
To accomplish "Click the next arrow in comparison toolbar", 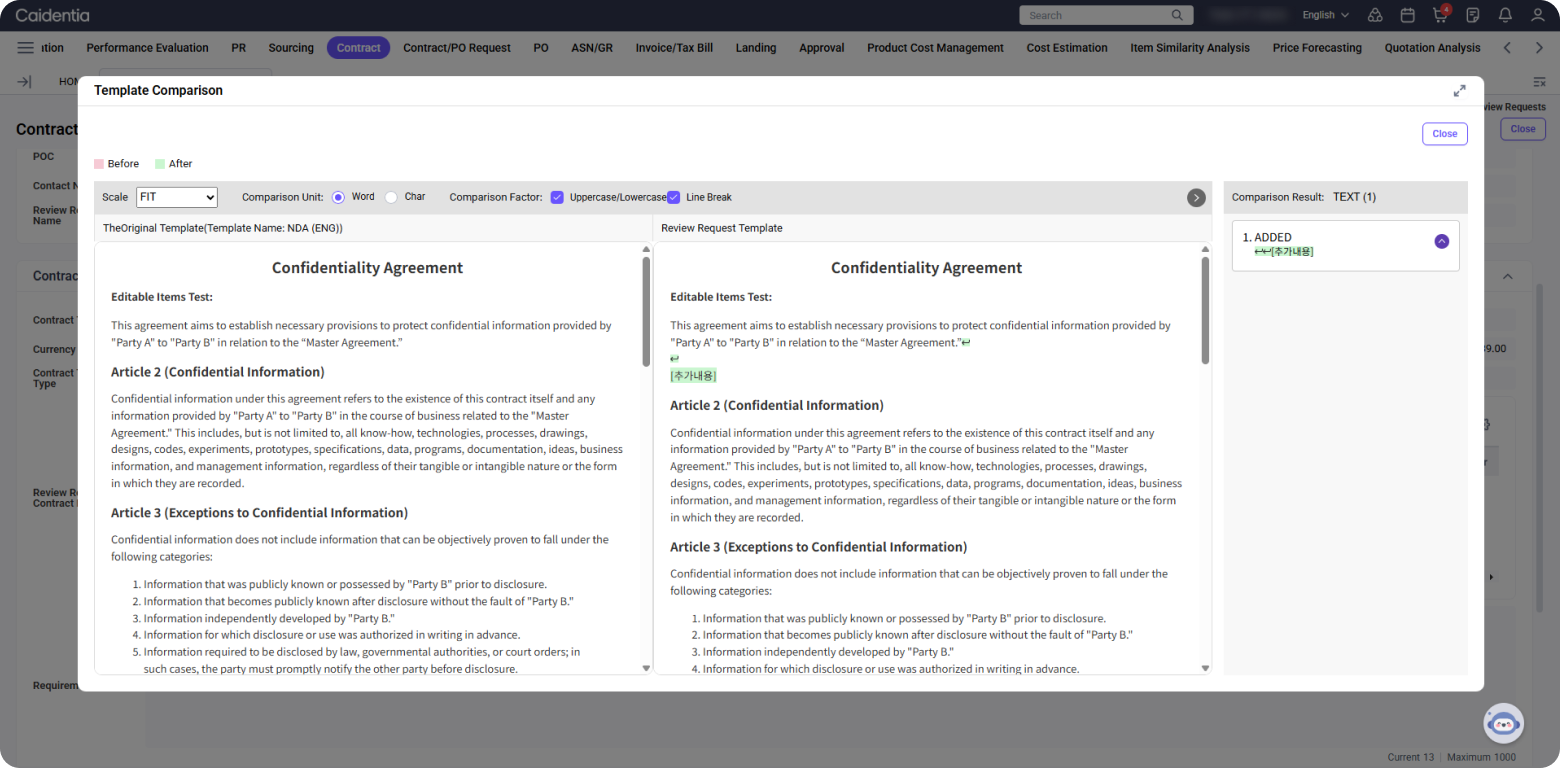I will [x=1196, y=198].
